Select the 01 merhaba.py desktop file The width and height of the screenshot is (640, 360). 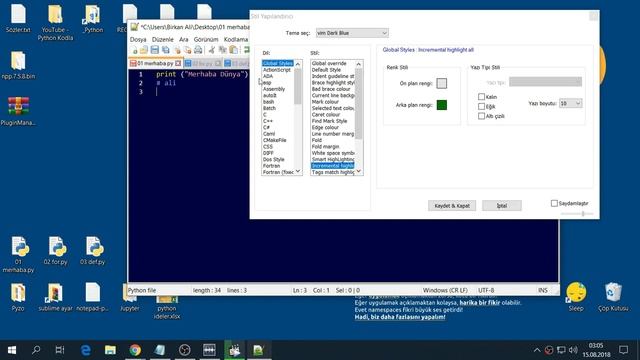(x=18, y=254)
